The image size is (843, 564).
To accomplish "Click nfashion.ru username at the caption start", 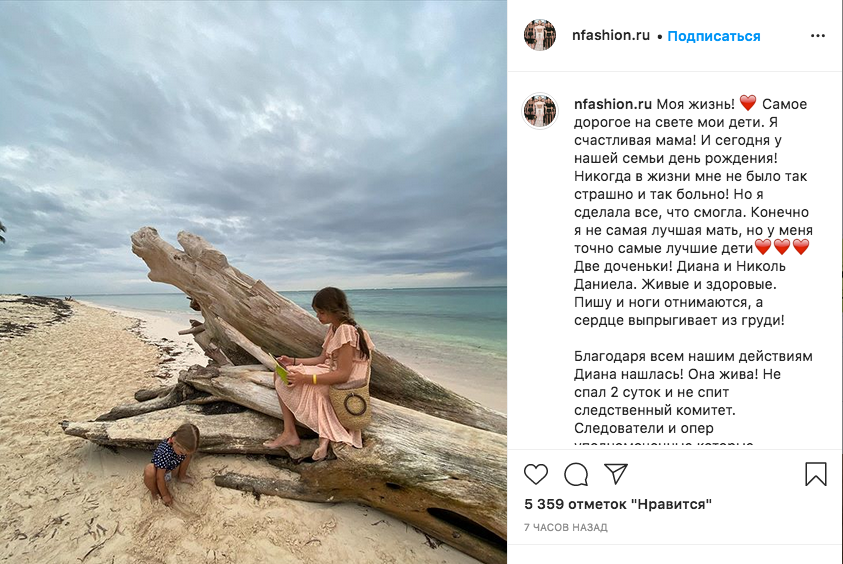I will tap(613, 104).
